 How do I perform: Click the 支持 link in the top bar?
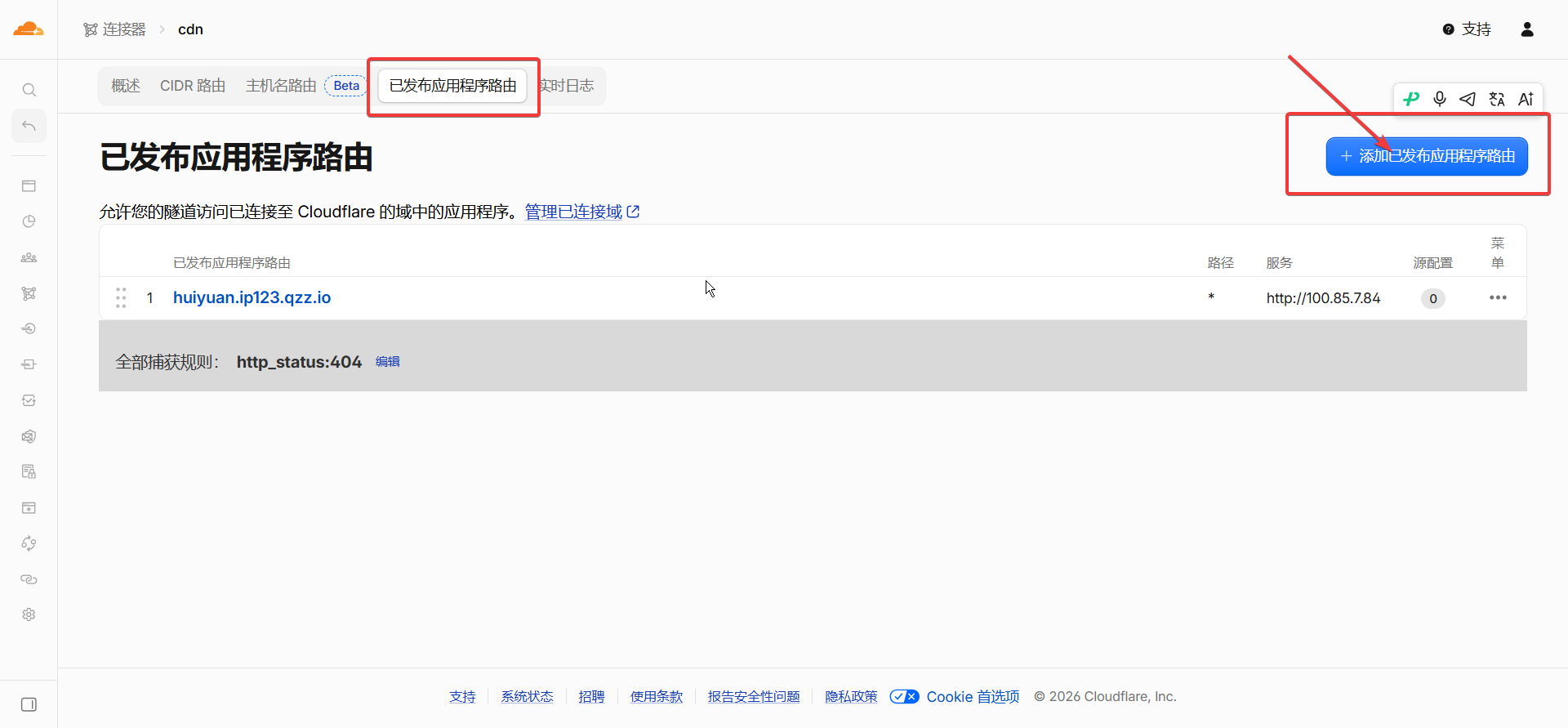coord(1477,29)
